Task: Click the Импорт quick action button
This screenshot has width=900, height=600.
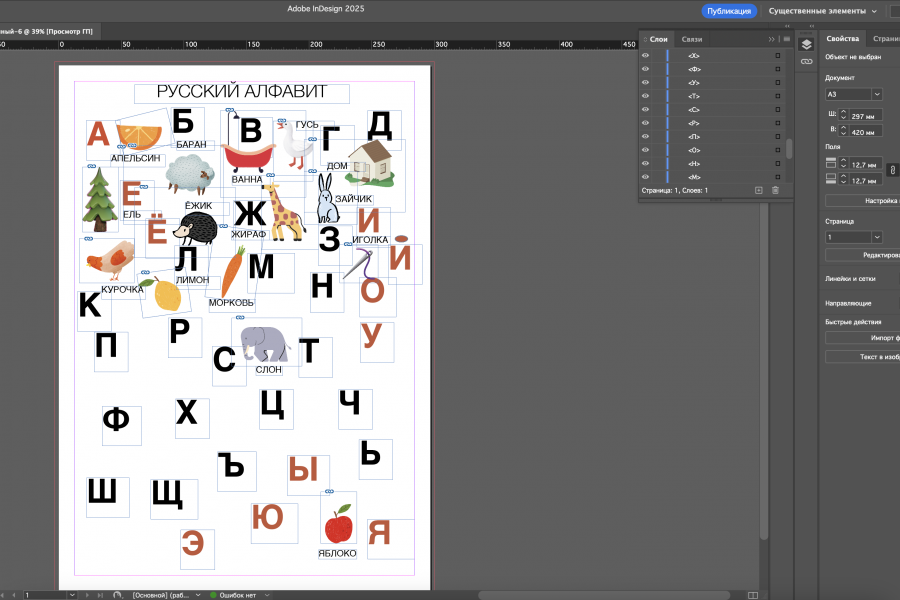Action: (863, 338)
